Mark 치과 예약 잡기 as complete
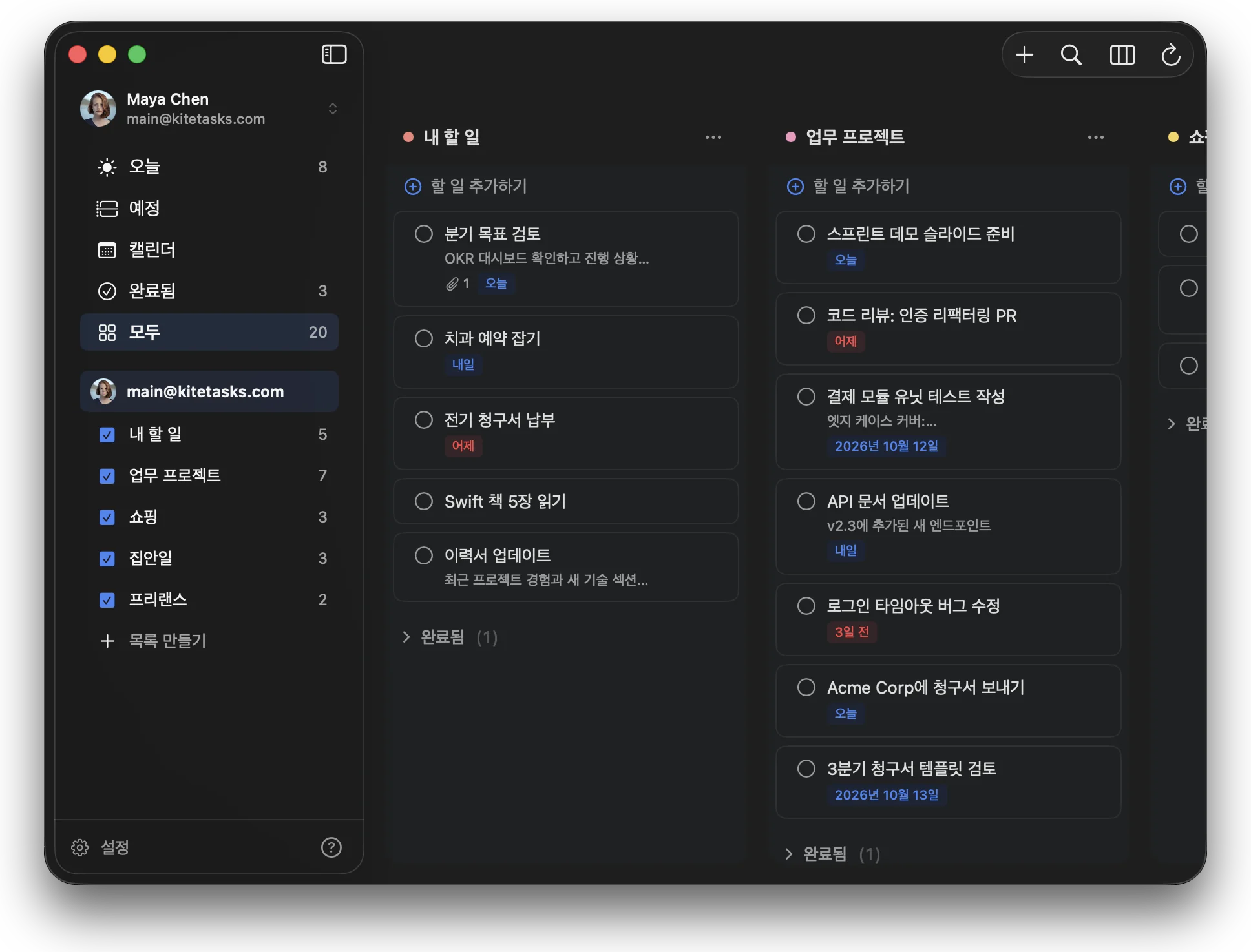Viewport: 1251px width, 952px height. tap(424, 338)
